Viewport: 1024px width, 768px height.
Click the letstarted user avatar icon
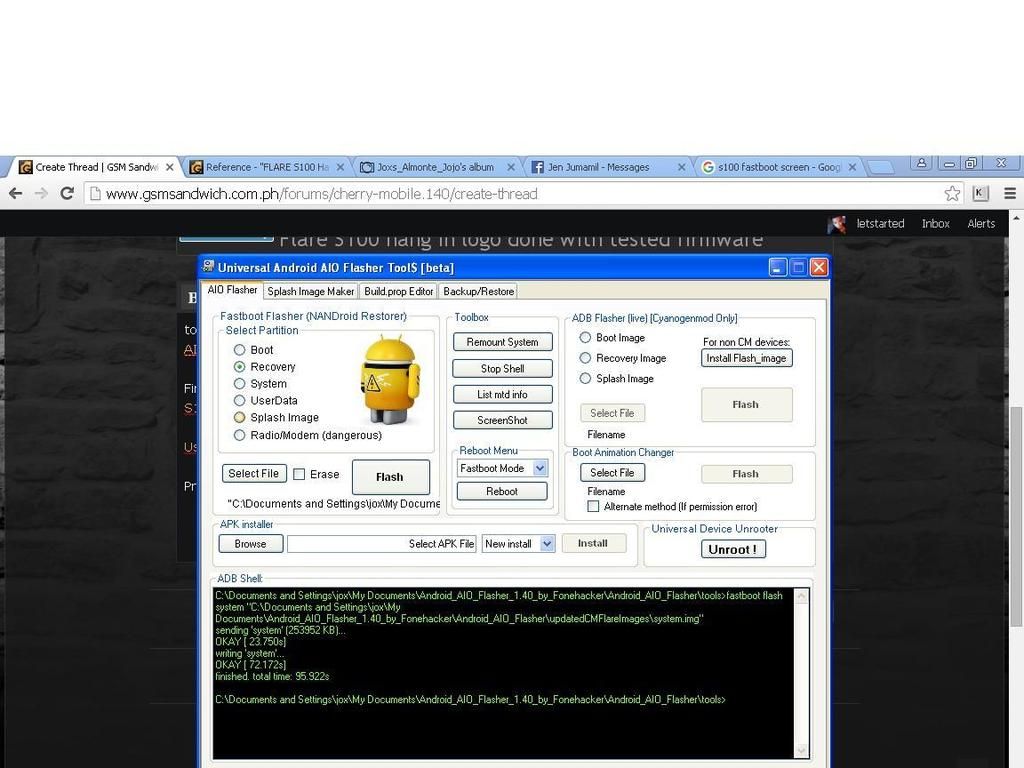click(837, 224)
